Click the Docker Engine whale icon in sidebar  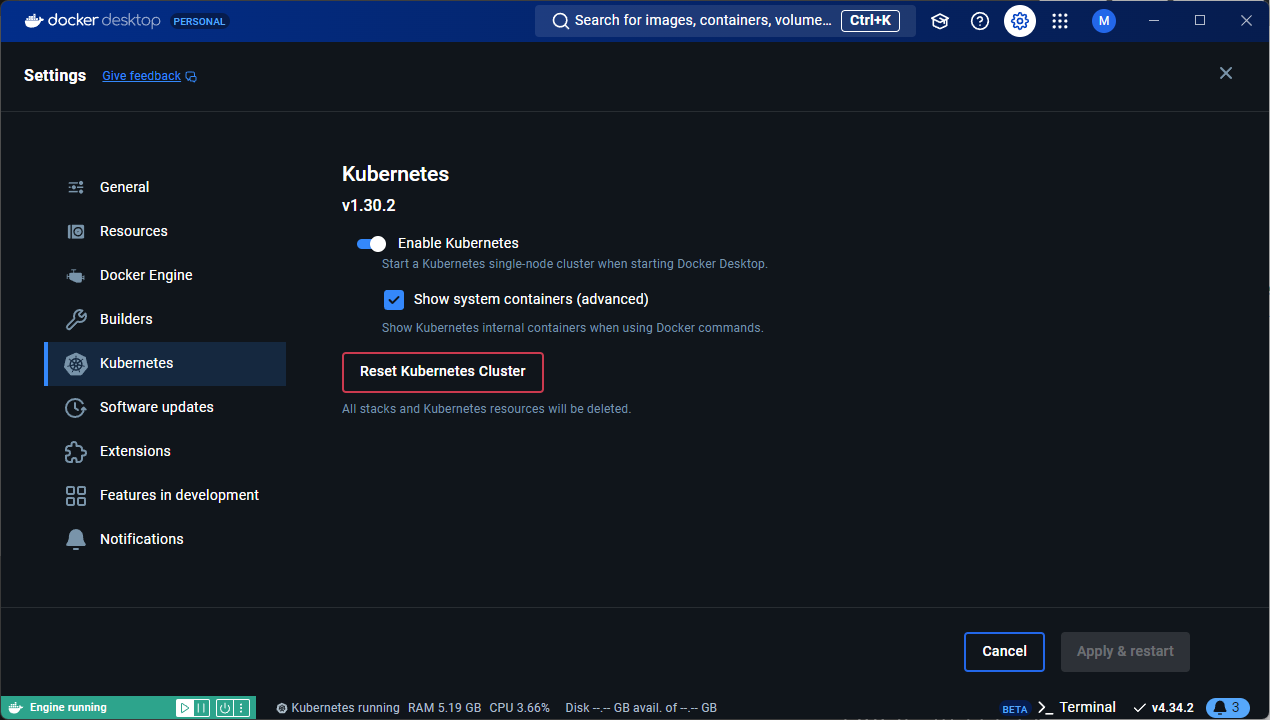coord(76,275)
